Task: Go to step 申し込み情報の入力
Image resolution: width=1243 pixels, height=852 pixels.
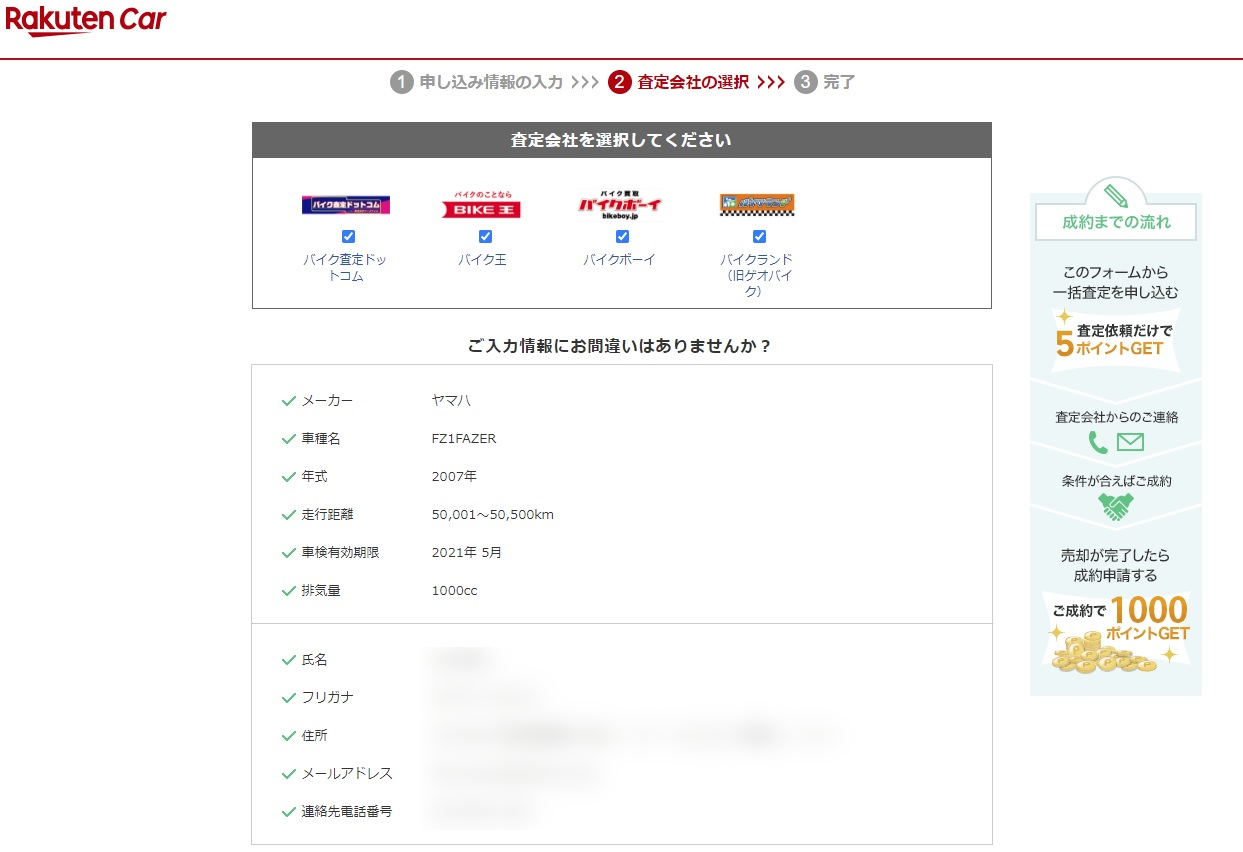Action: (491, 82)
